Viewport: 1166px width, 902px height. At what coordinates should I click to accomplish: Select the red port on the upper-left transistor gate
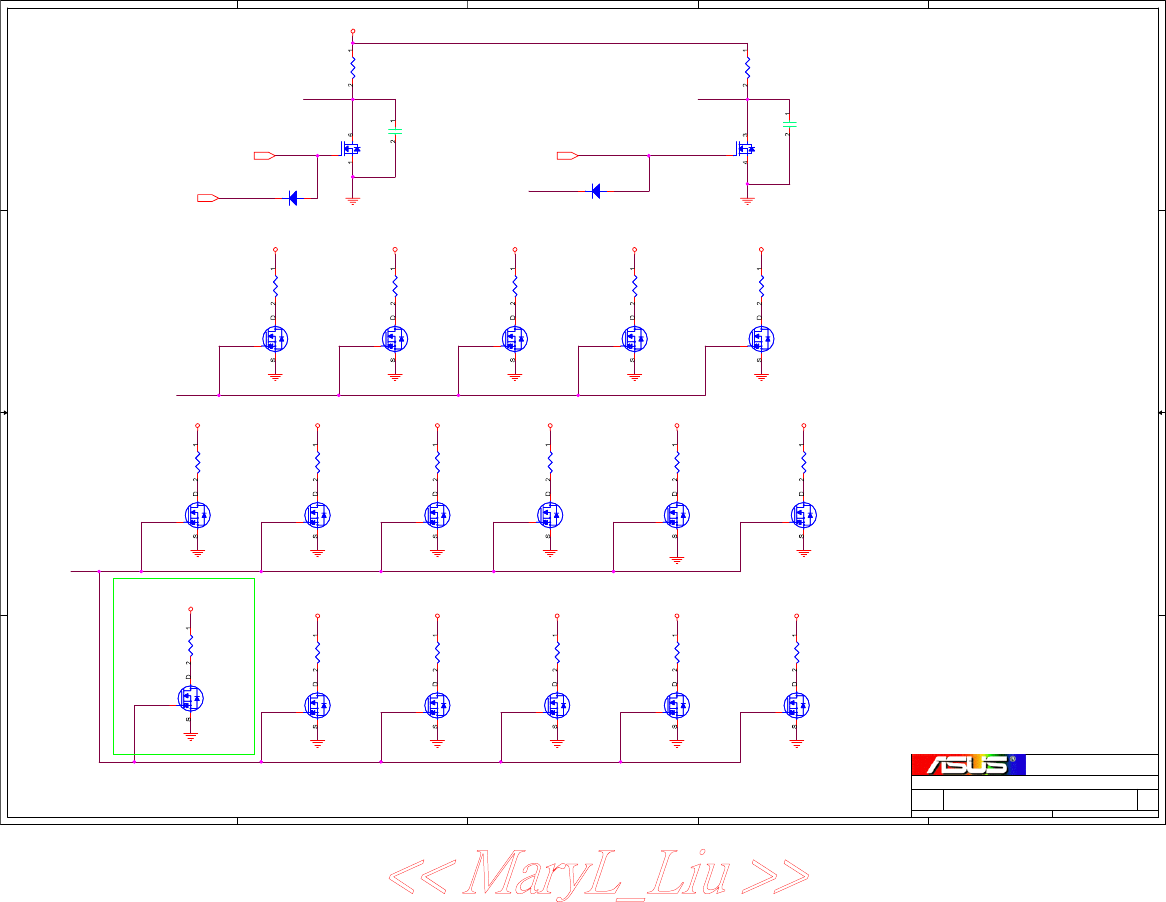pos(265,155)
